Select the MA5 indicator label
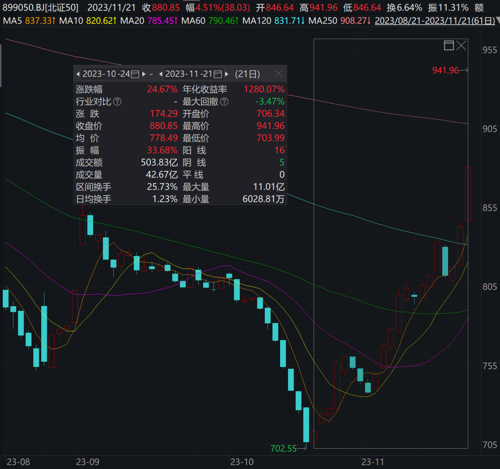 coord(12,21)
